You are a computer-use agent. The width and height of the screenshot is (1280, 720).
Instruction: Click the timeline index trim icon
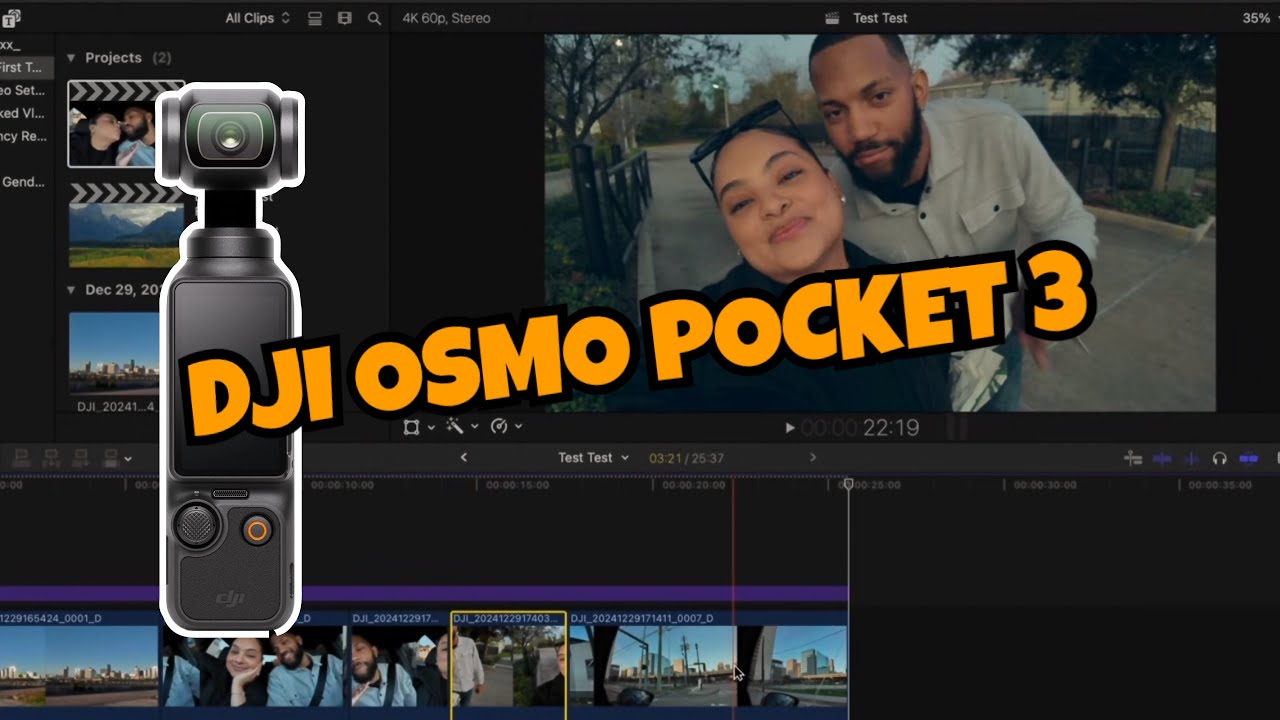(x=1133, y=458)
